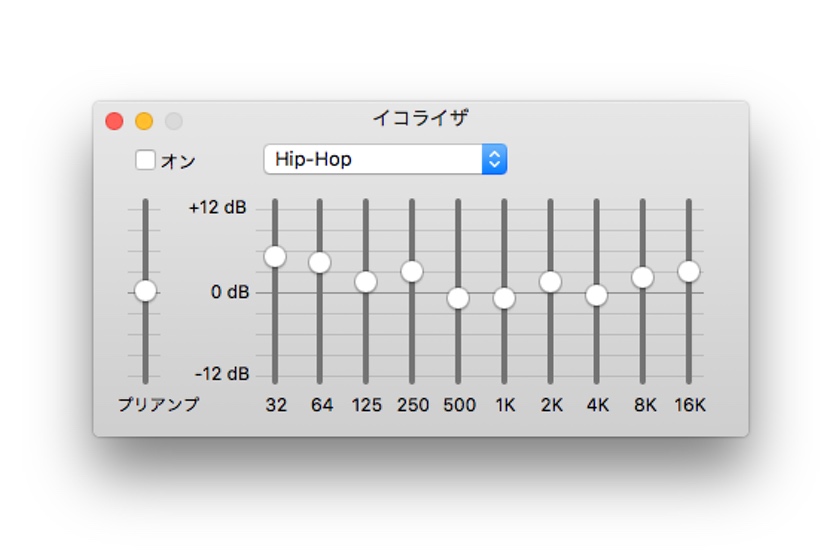
Task: Click the 16K frequency label
Action: tap(690, 405)
